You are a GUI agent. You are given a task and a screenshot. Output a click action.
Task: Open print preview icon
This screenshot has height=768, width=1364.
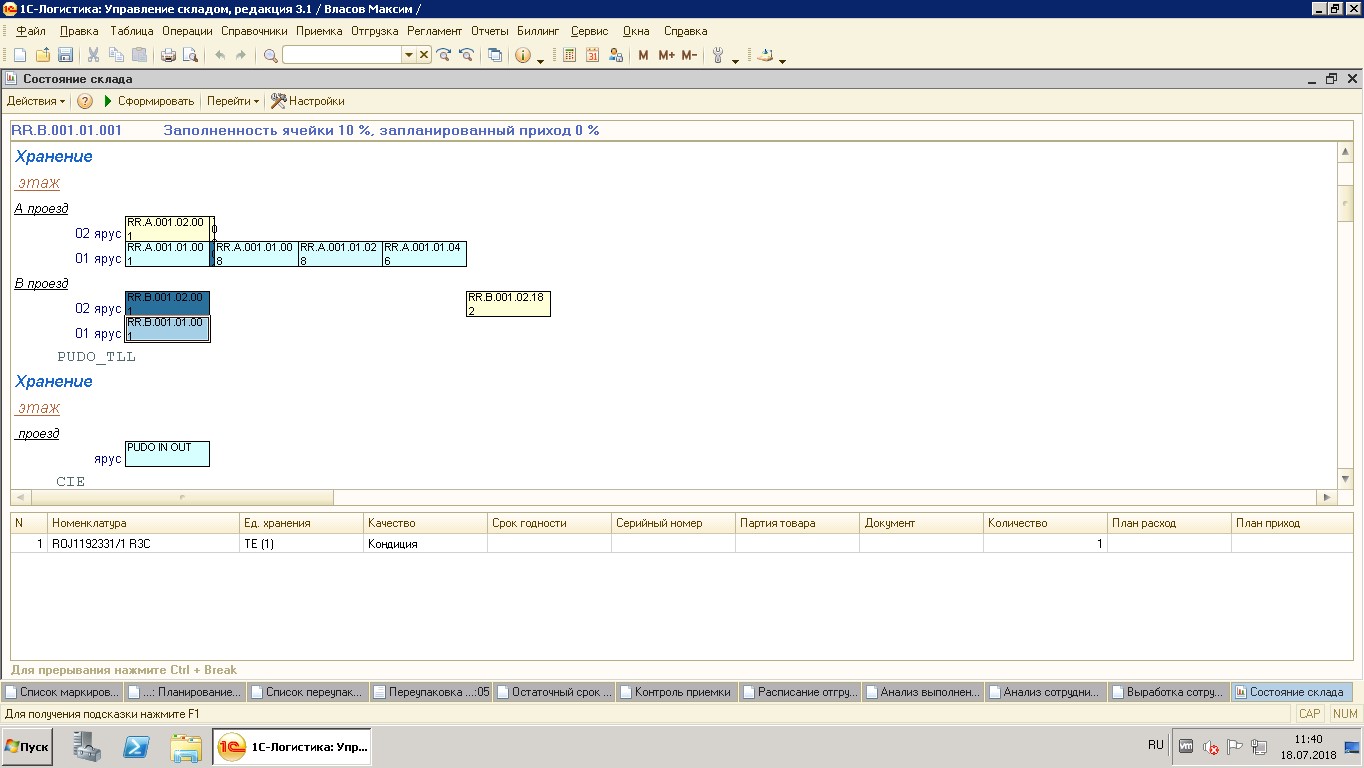coord(191,55)
